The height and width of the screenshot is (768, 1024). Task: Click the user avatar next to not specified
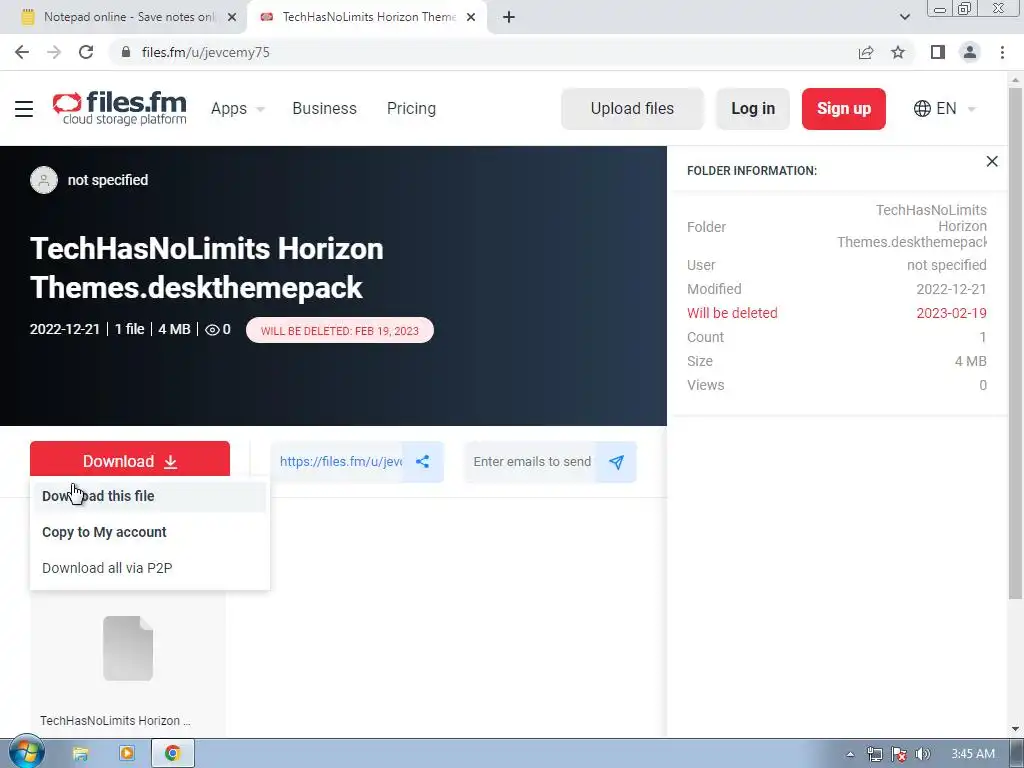pos(44,180)
